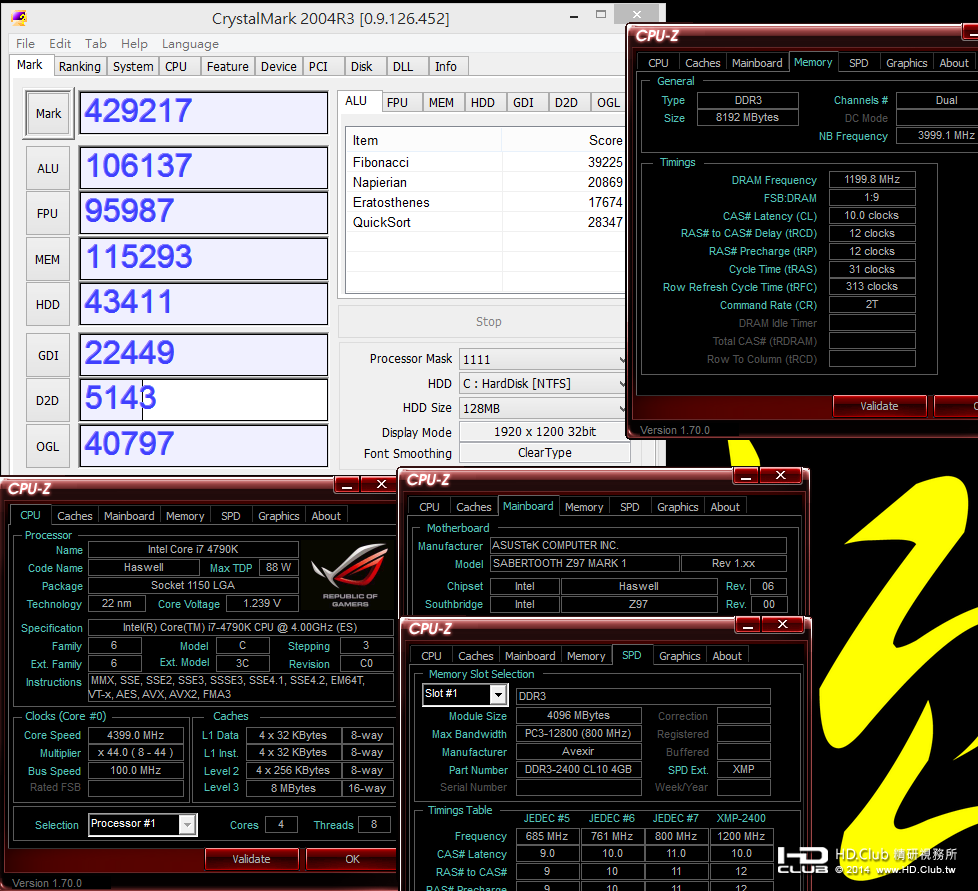
Task: Click the Stop button in CrystalMark
Action: 488,322
